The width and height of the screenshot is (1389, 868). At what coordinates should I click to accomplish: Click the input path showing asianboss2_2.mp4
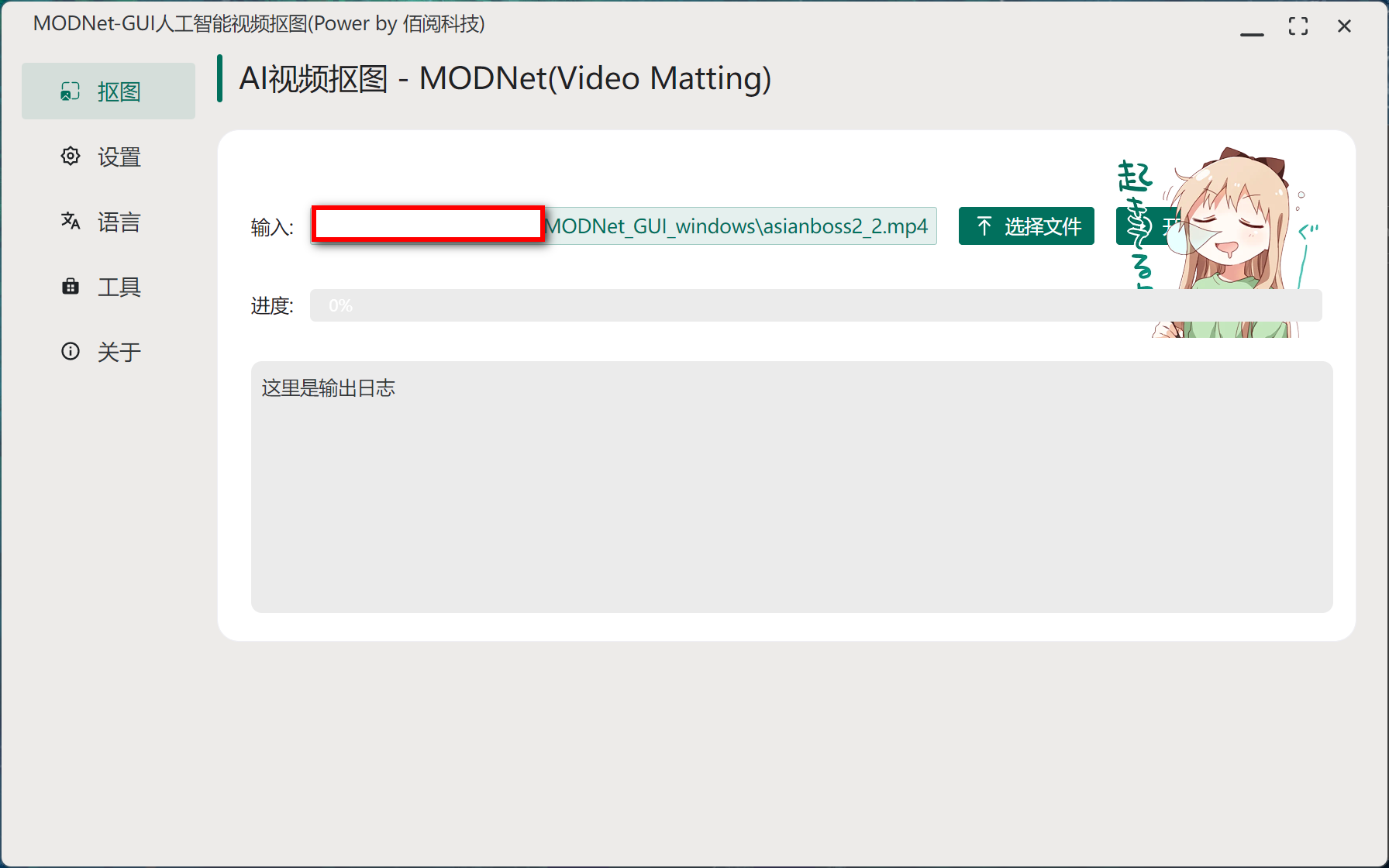[736, 226]
